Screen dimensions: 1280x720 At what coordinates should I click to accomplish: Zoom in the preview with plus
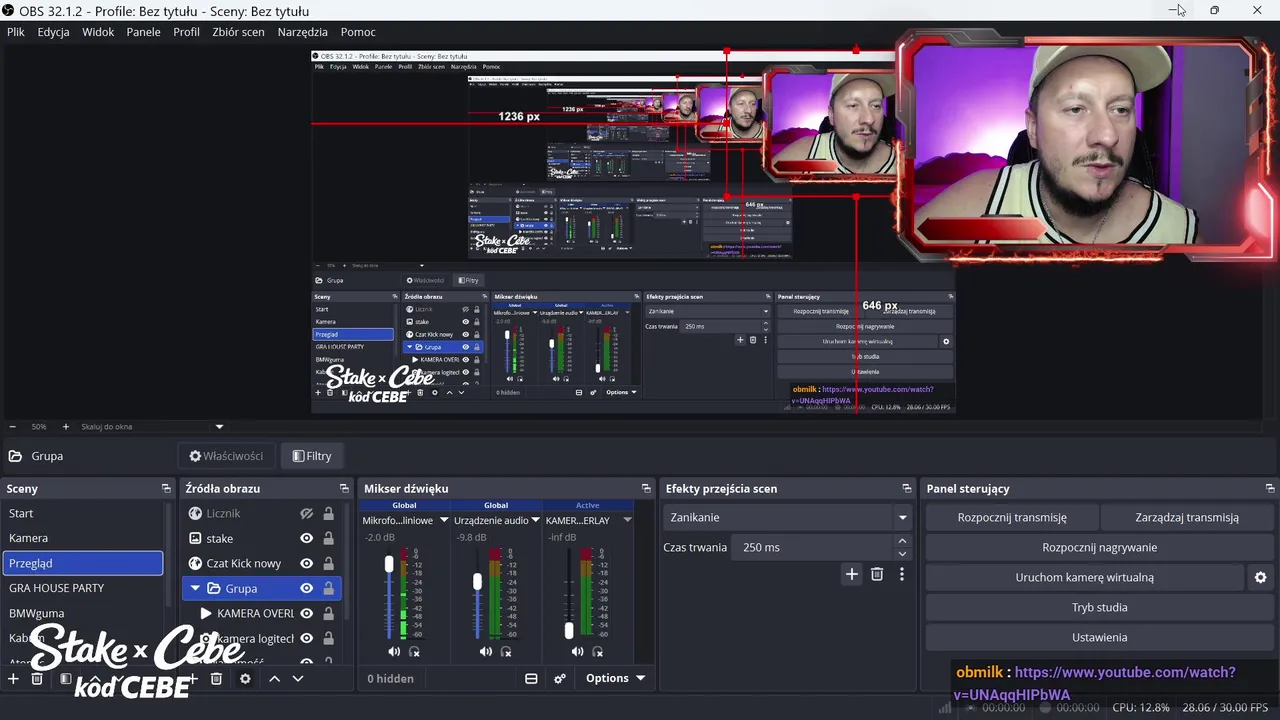(x=66, y=427)
